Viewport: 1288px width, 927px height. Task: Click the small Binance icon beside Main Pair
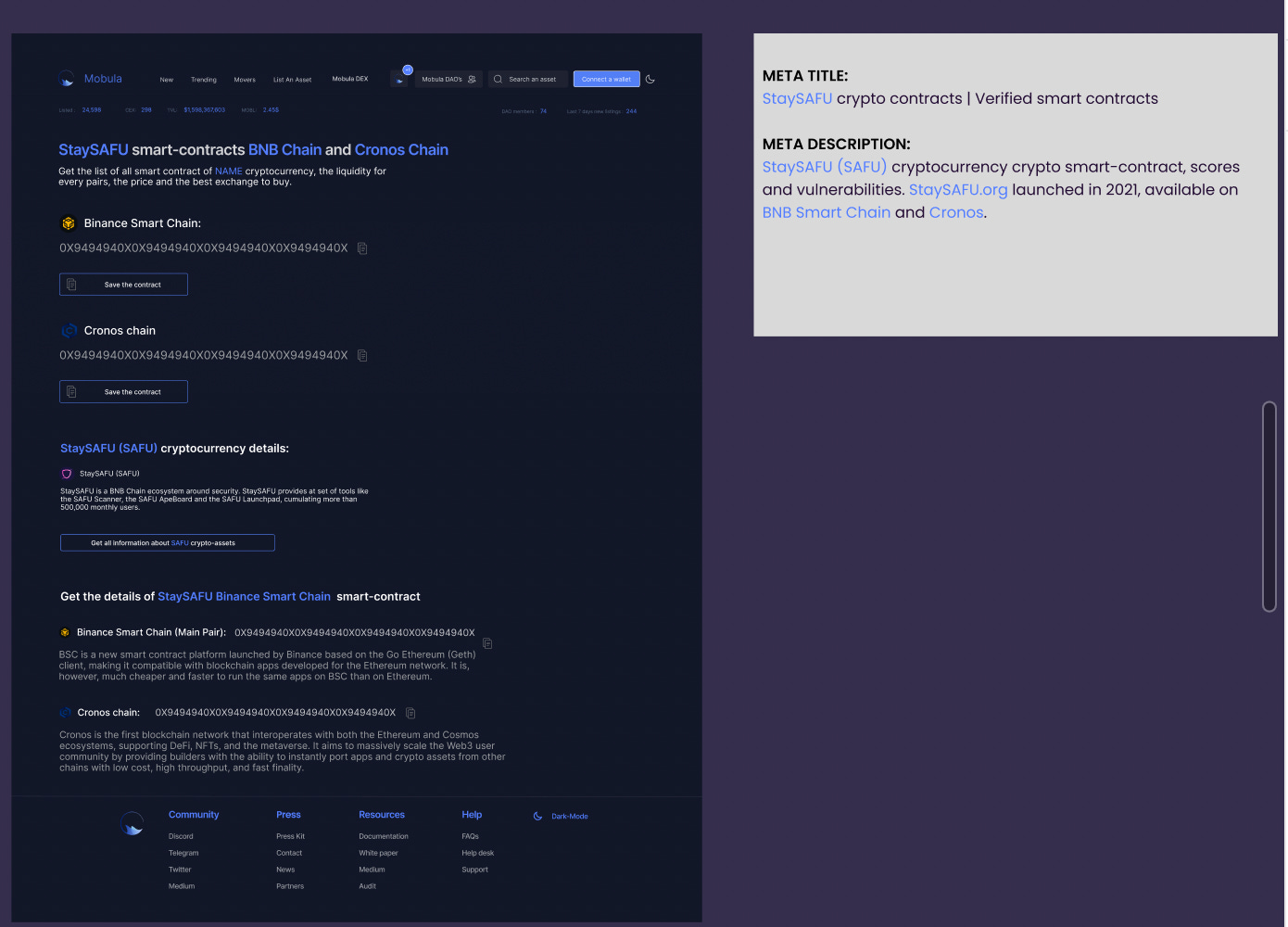[65, 632]
